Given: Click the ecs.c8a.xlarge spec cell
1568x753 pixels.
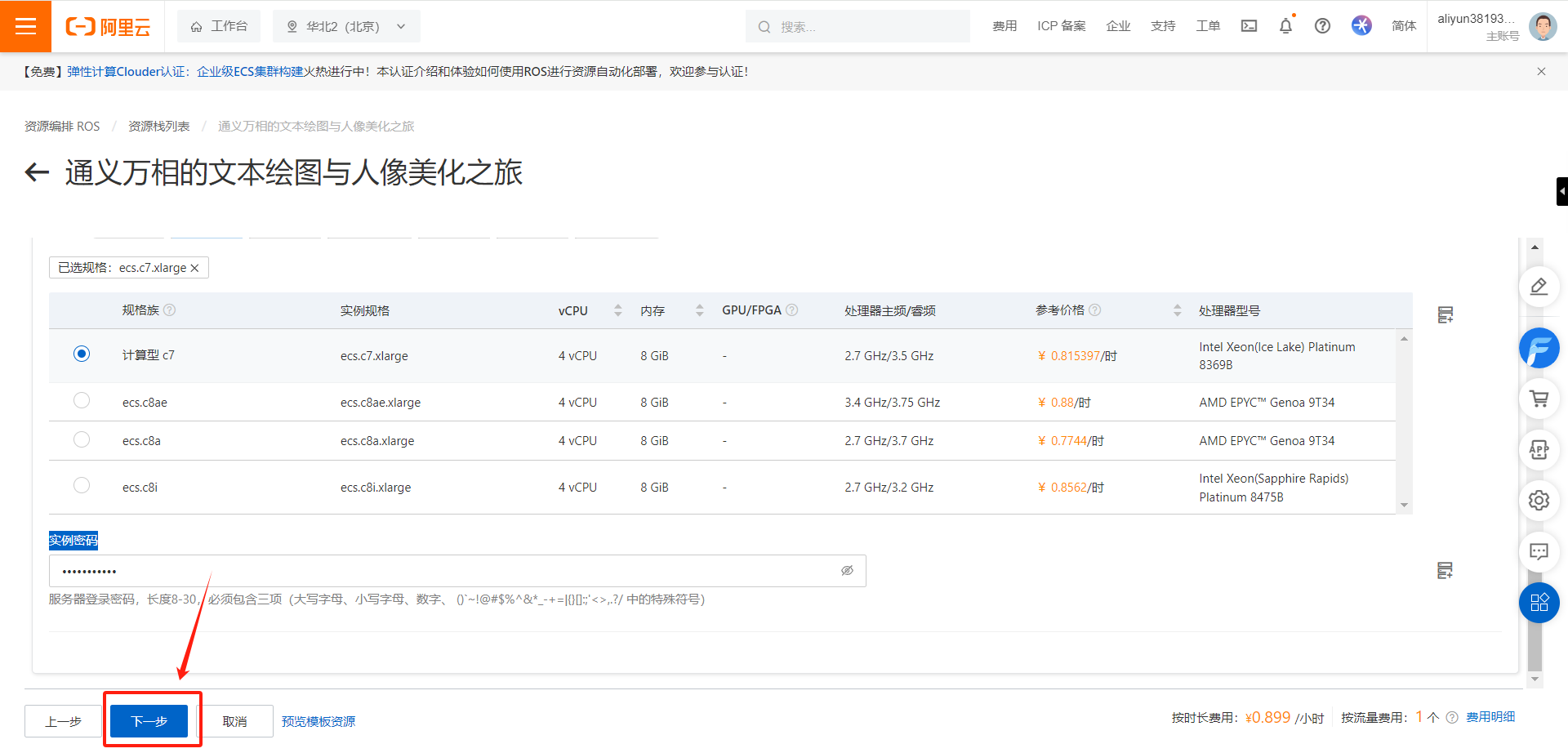Looking at the screenshot, I should (377, 441).
